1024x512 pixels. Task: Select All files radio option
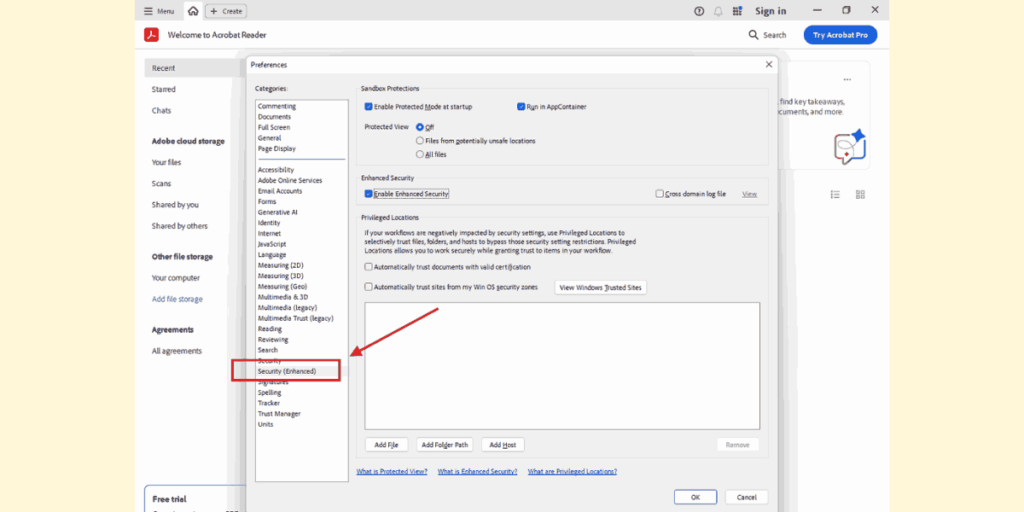click(420, 154)
